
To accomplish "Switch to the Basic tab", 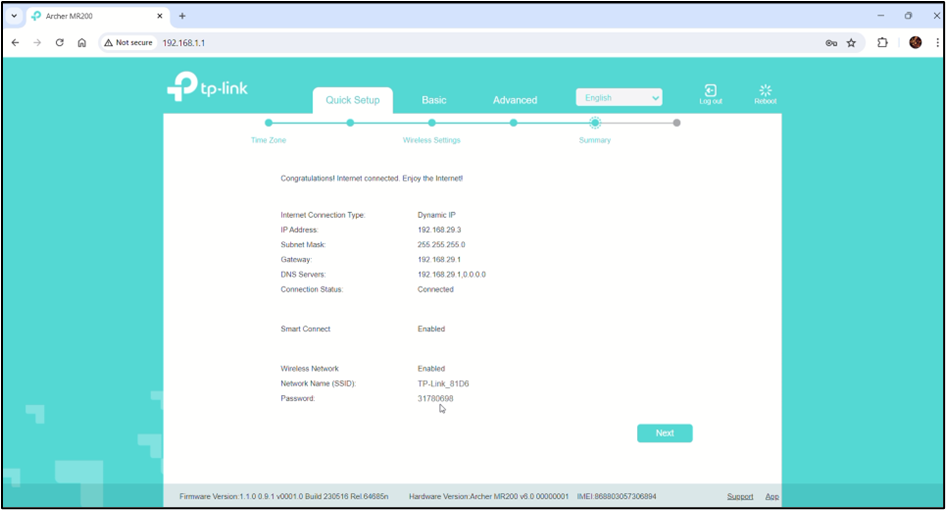I will point(434,100).
